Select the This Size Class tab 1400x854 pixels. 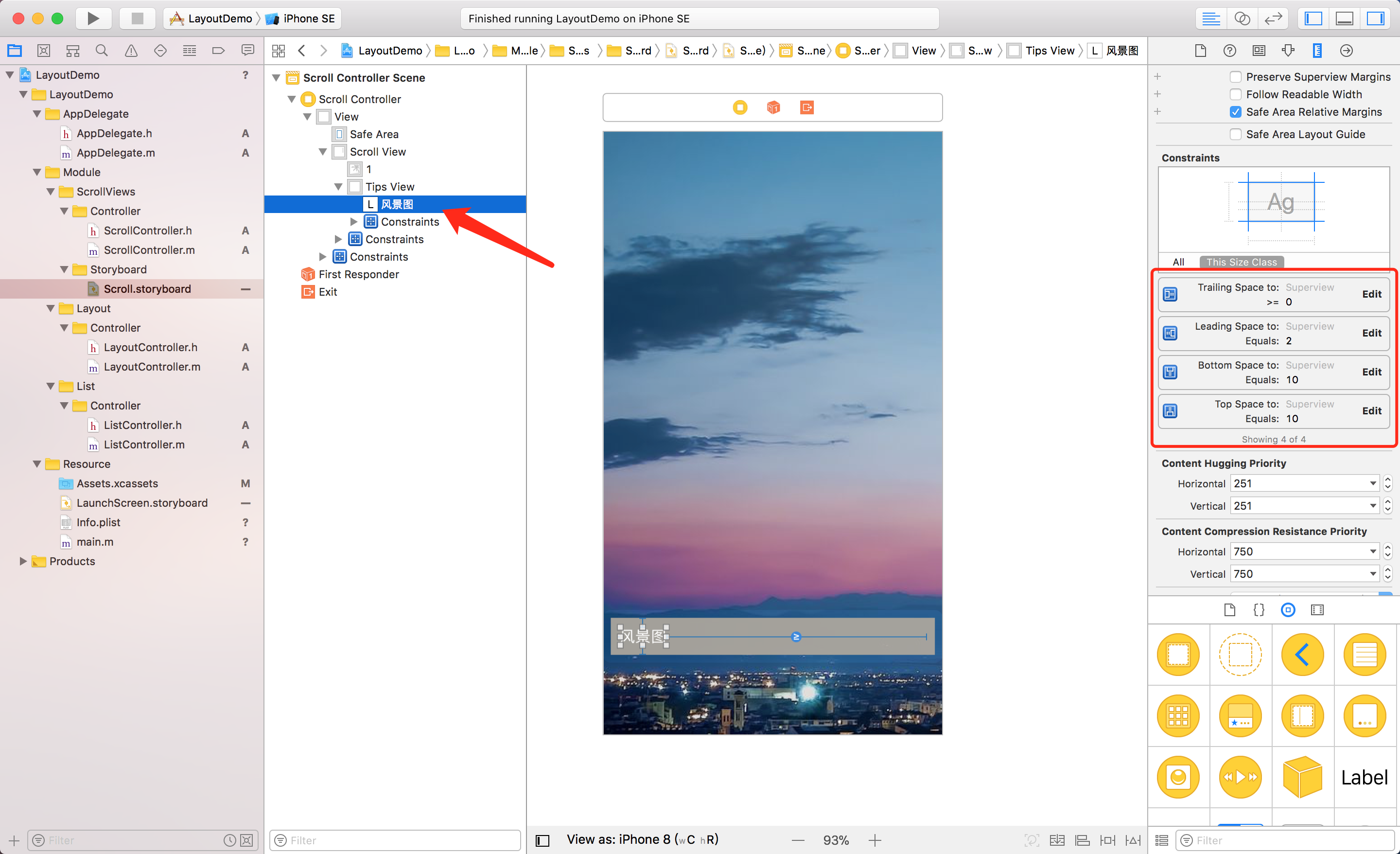tap(1241, 262)
